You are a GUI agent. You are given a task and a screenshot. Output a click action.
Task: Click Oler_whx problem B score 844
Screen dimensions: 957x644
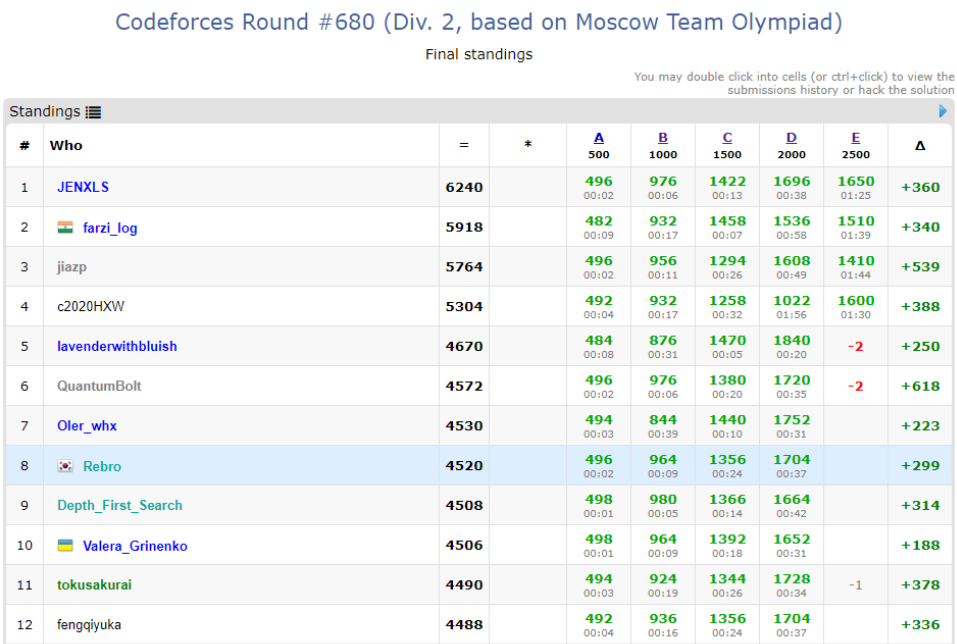tap(663, 419)
